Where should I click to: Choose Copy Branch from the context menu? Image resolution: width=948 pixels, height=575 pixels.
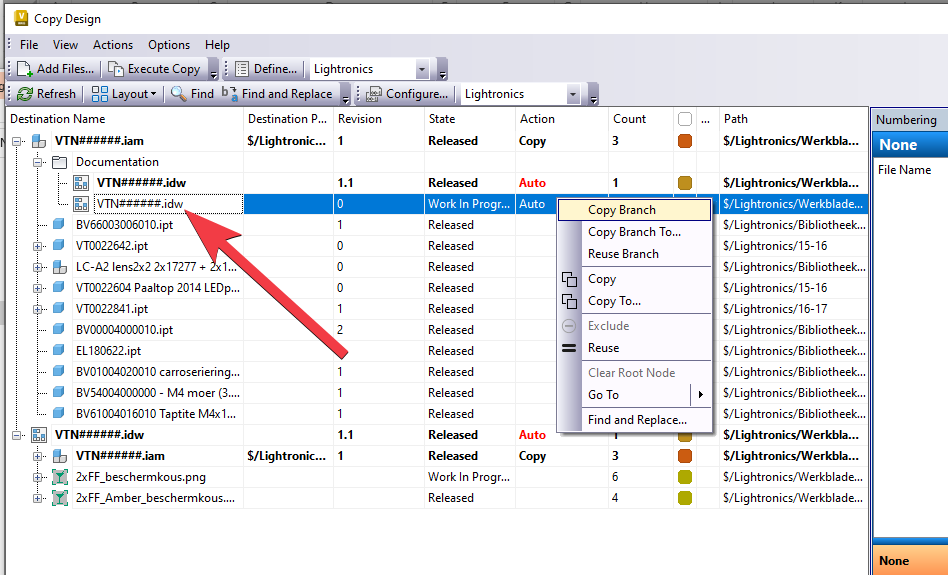(x=634, y=210)
